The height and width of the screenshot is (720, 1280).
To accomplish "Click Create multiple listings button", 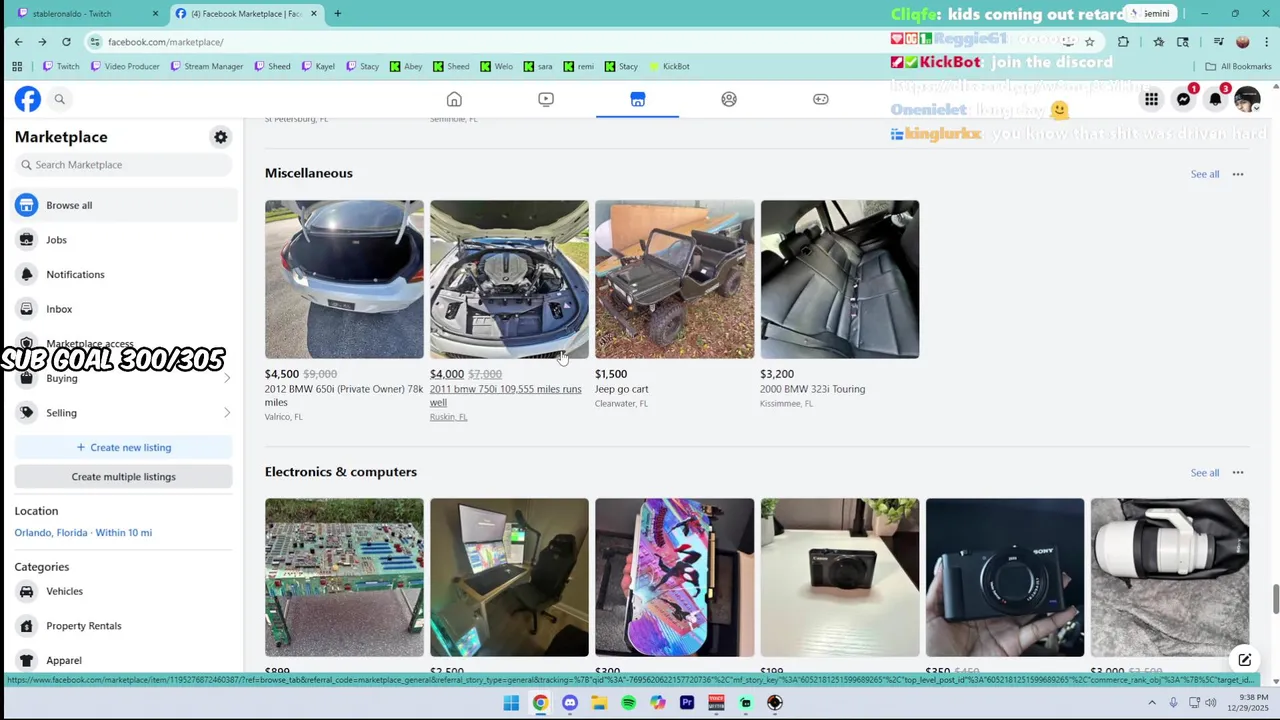I will point(124,477).
